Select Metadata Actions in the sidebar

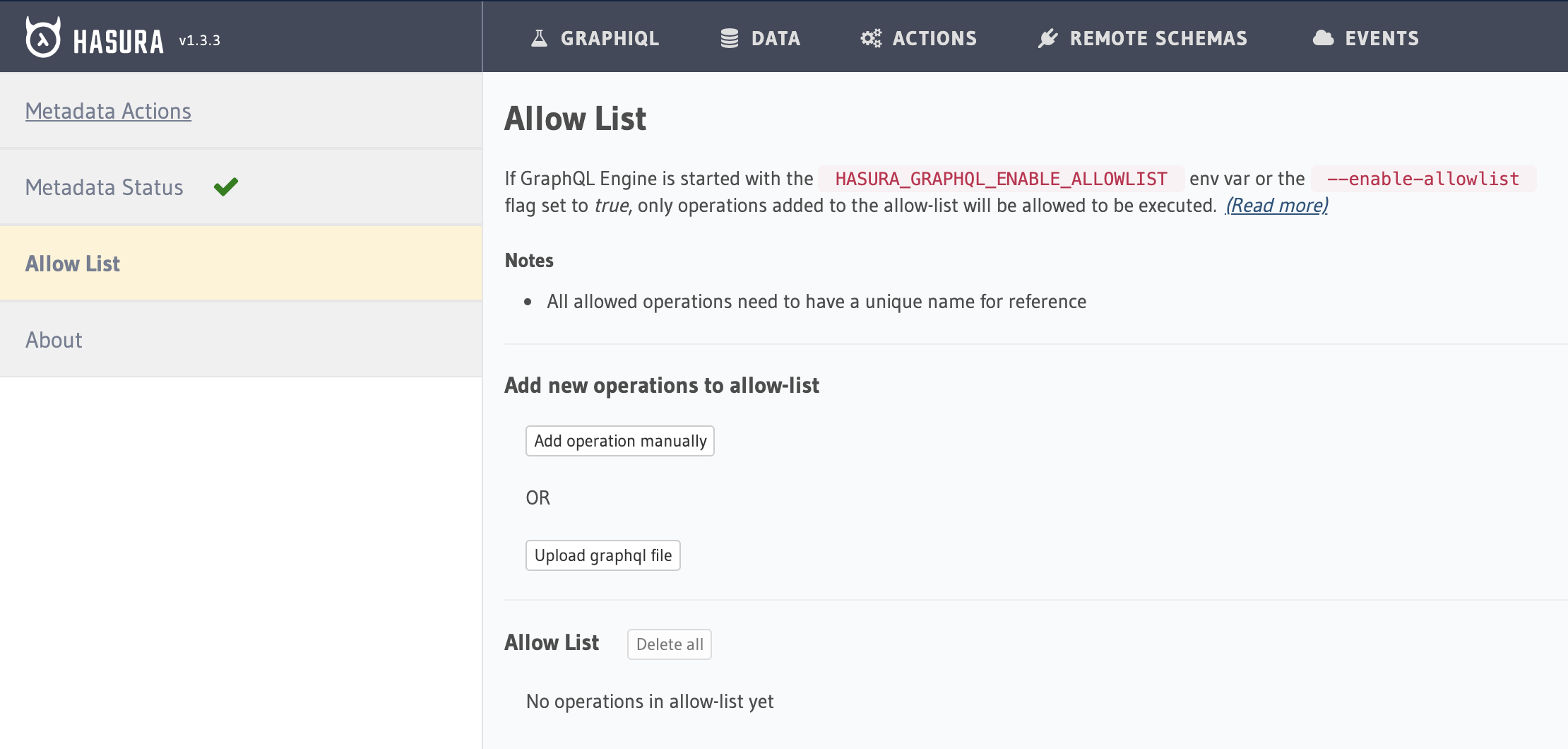(x=108, y=110)
